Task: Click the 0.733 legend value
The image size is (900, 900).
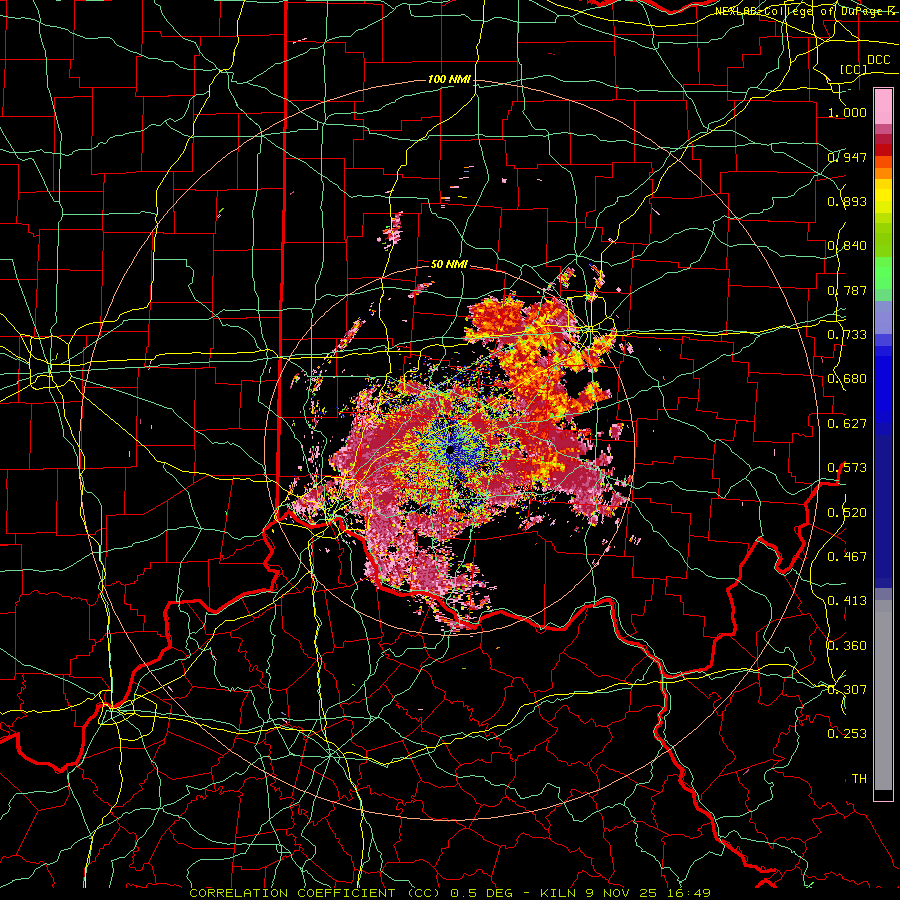Action: pyautogui.click(x=847, y=335)
